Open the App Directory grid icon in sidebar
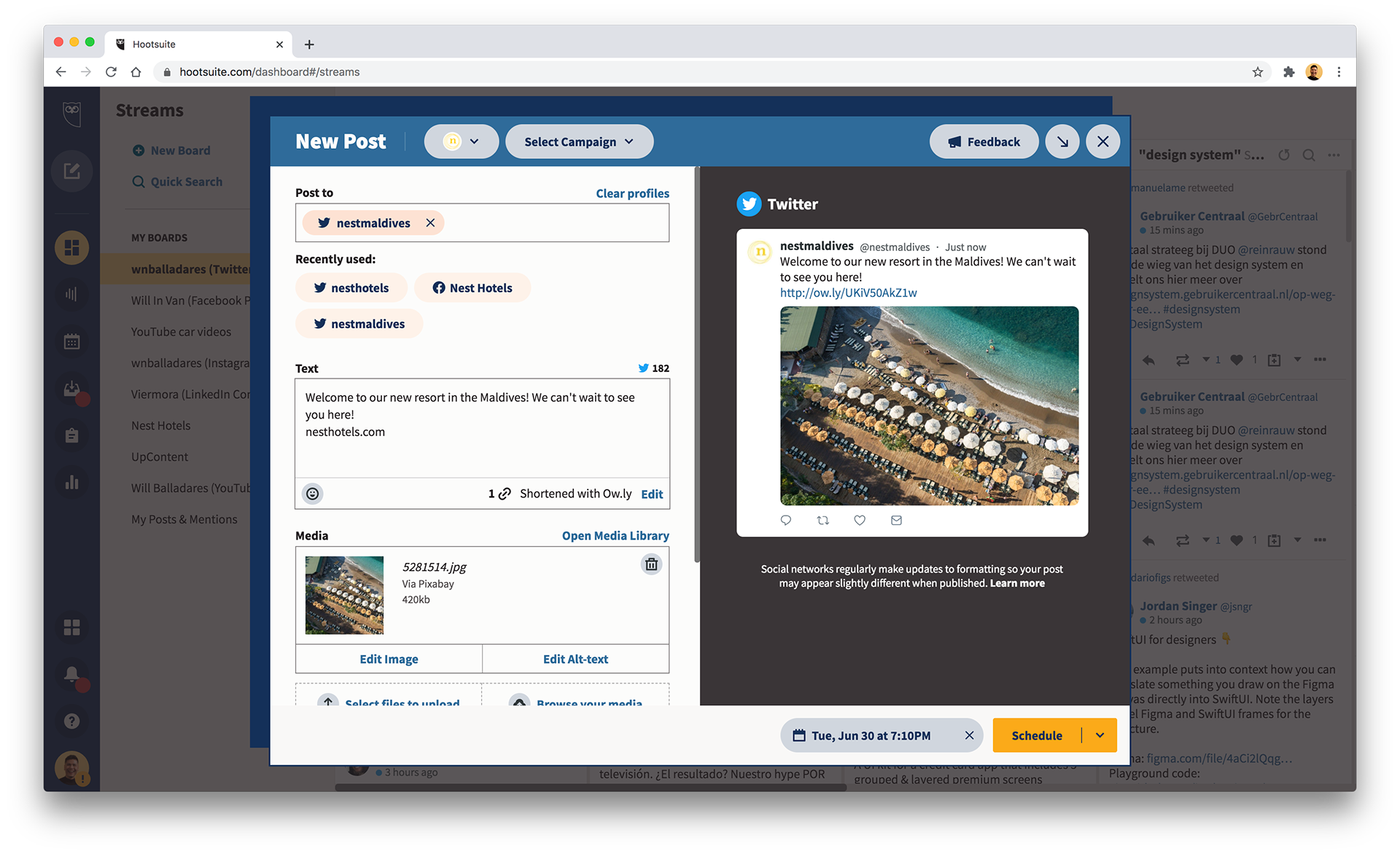This screenshot has width=1400, height=854. tap(71, 627)
